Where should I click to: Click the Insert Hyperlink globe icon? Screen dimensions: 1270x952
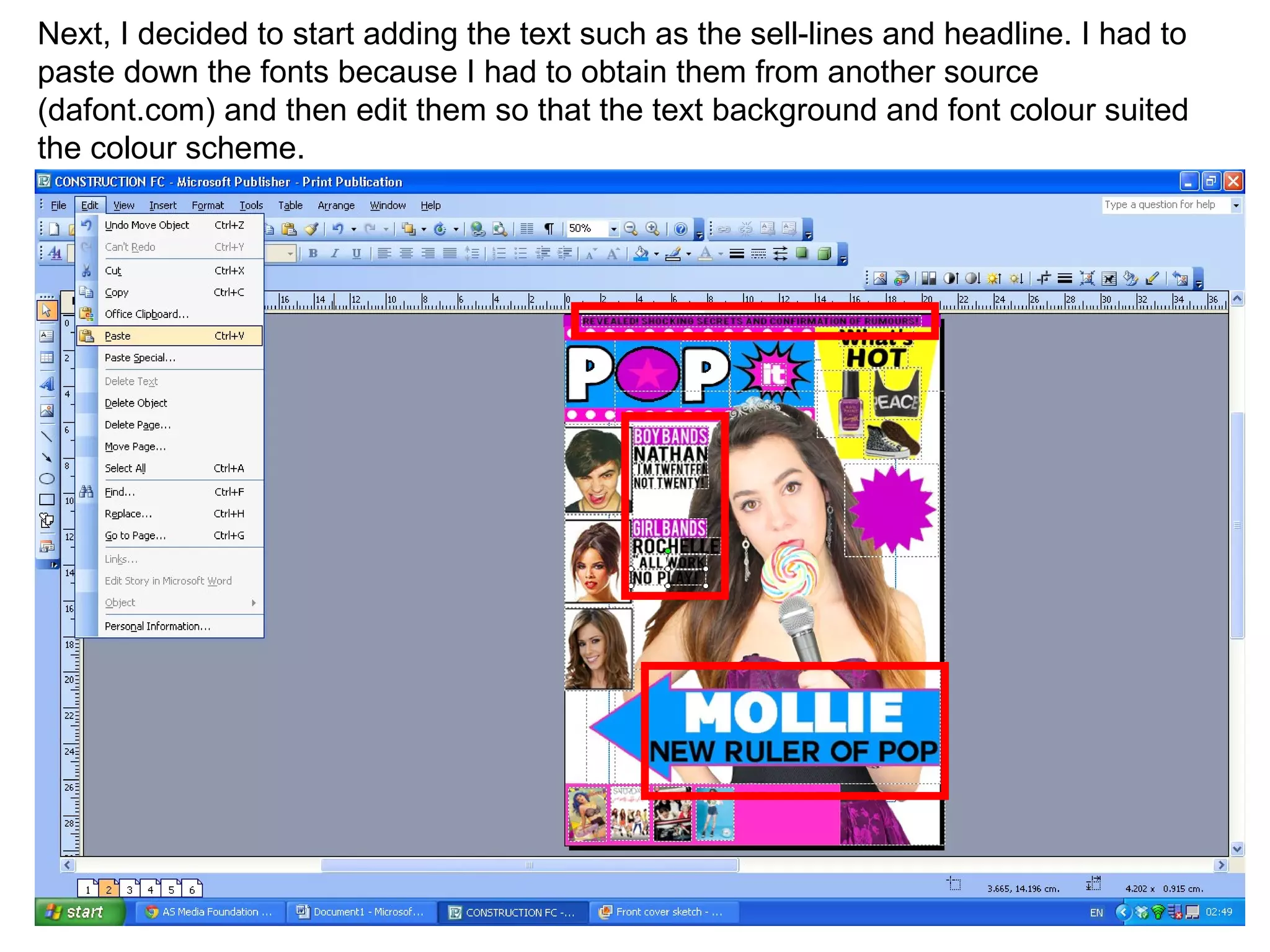[477, 229]
